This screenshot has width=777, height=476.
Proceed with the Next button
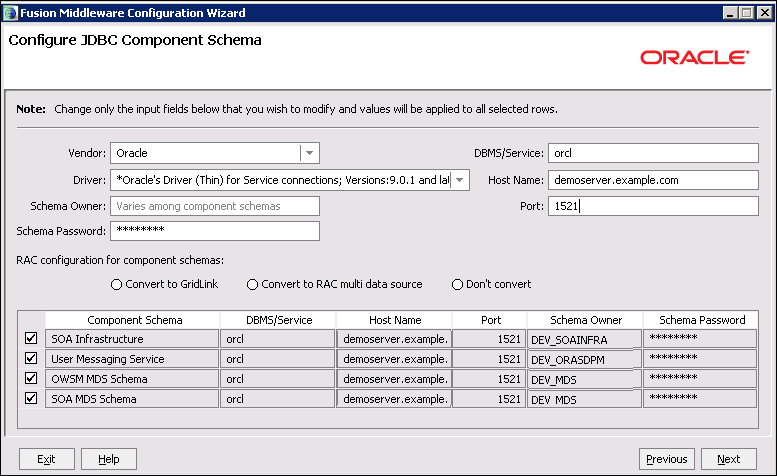pyautogui.click(x=728, y=459)
